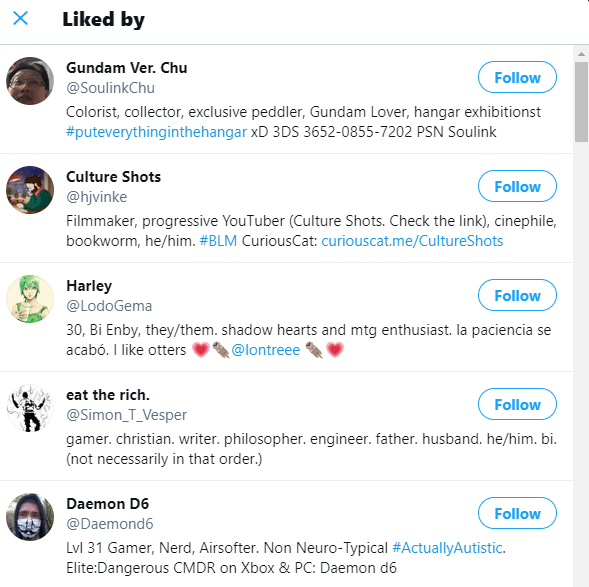
Task: Click the @Simon_T_Vesper handle
Action: (126, 415)
